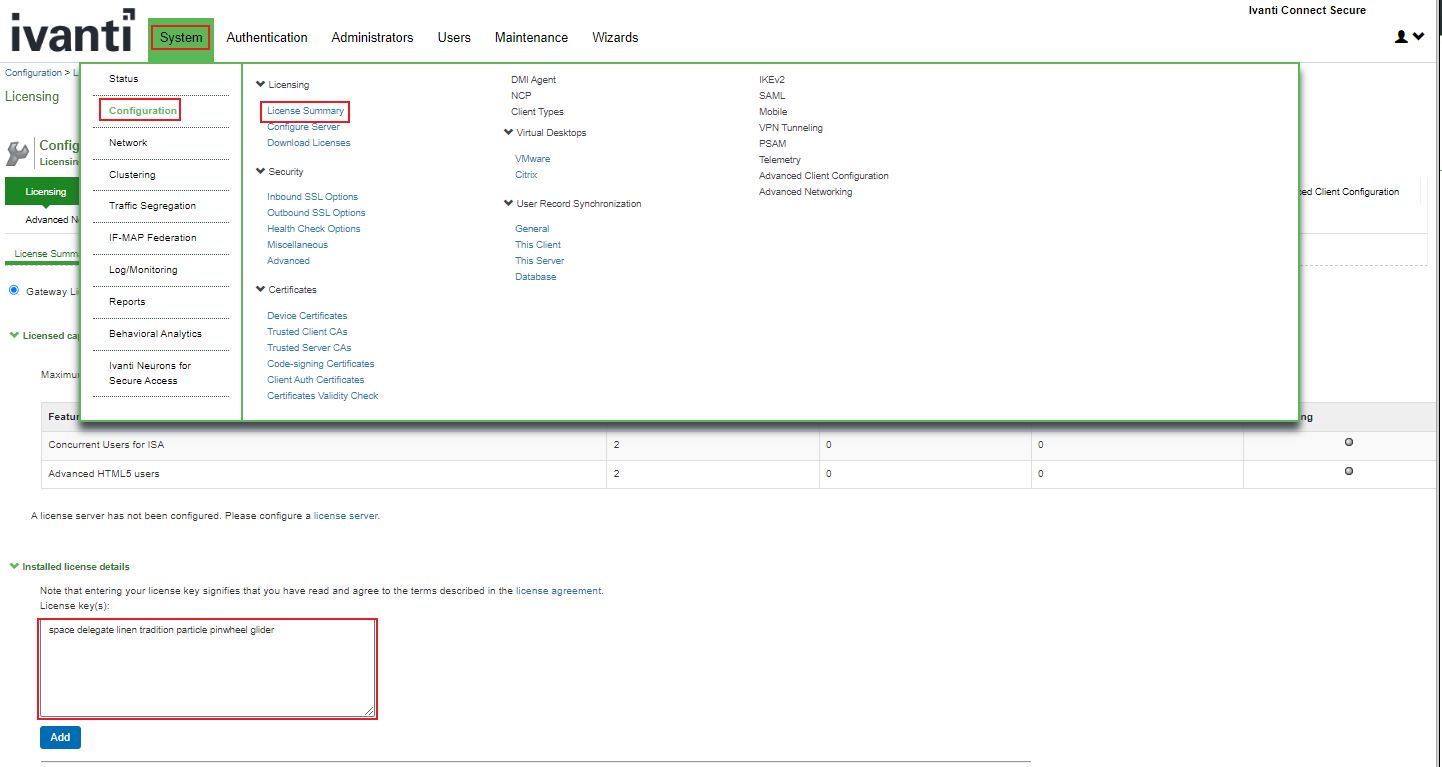The image size is (1442, 767).
Task: Open the Authentication menu
Action: click(267, 38)
